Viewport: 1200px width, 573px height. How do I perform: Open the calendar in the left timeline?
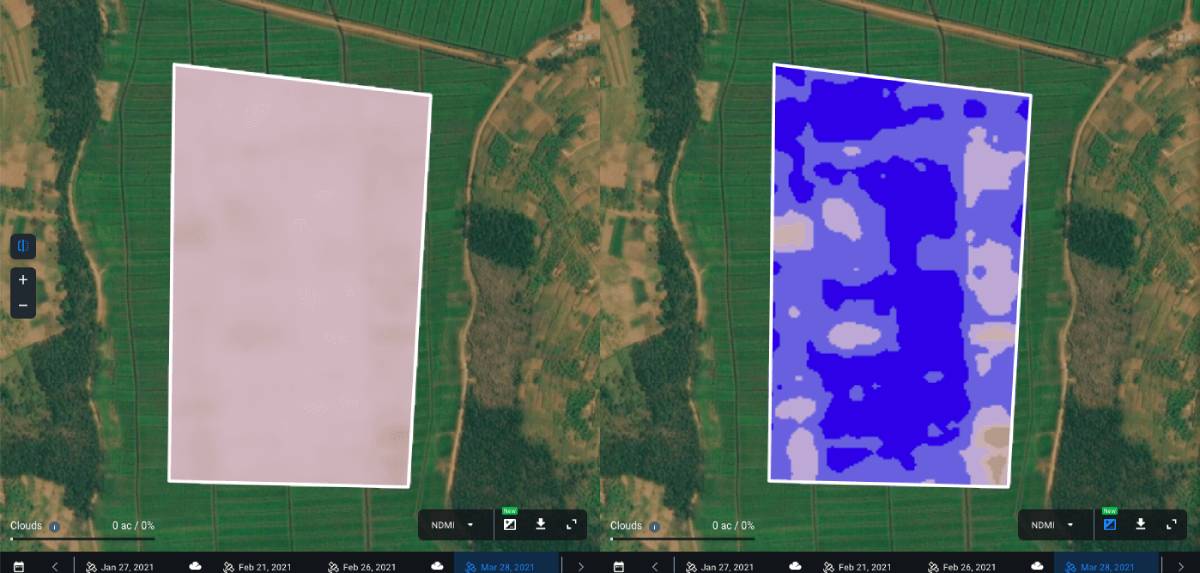point(18,566)
